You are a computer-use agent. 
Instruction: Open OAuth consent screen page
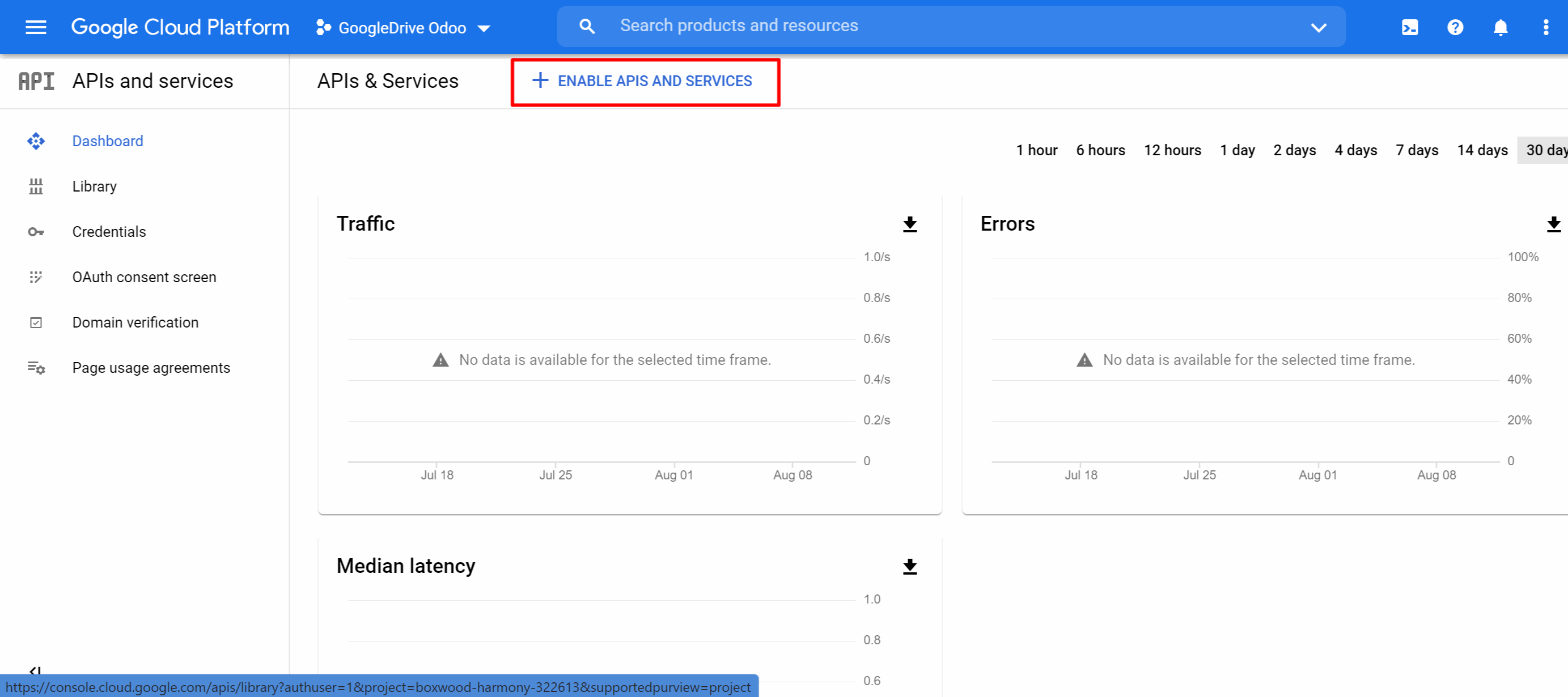point(144,277)
